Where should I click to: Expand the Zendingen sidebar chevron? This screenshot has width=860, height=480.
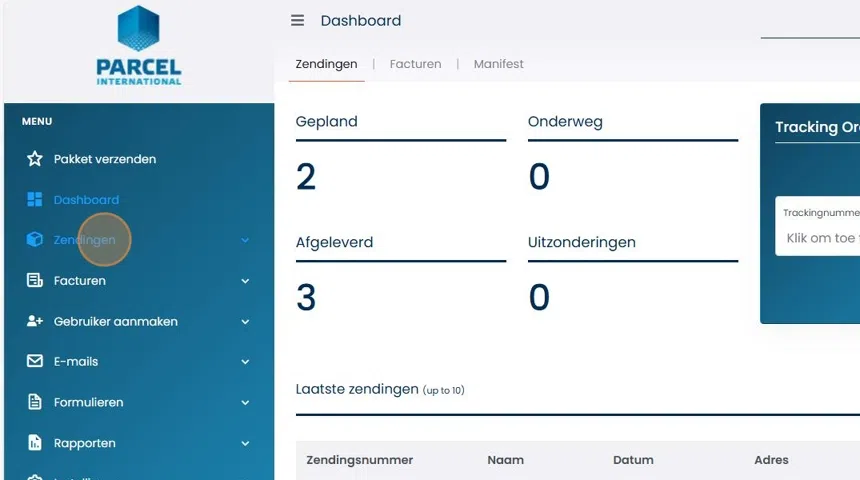(245, 240)
